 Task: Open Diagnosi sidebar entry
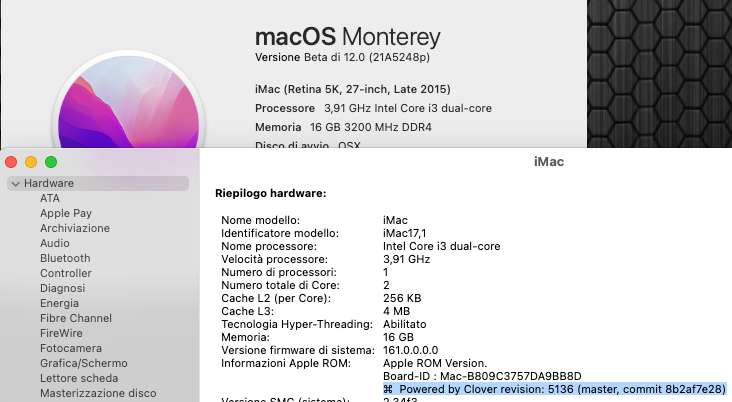63,288
